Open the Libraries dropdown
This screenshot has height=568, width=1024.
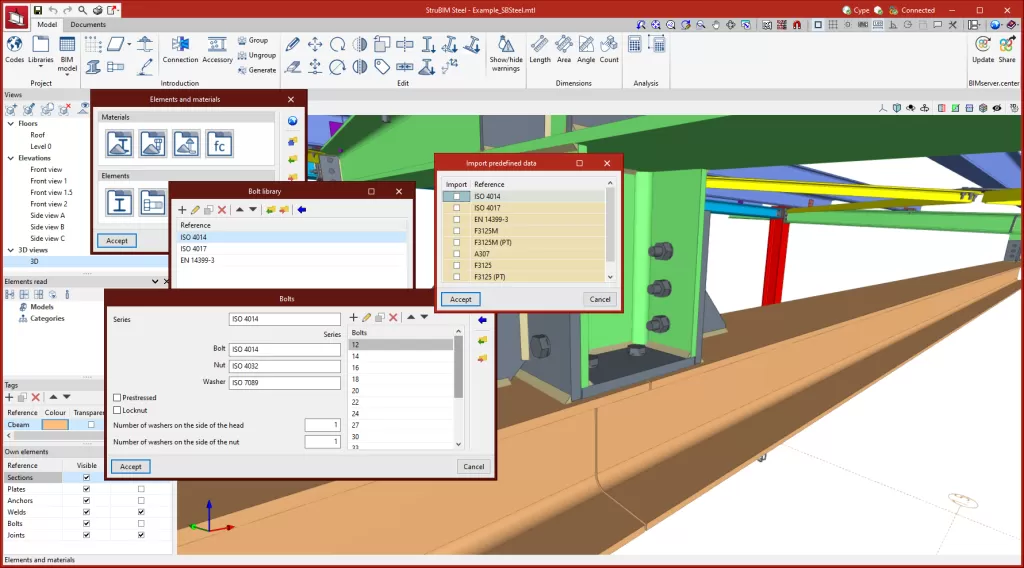pos(41,52)
